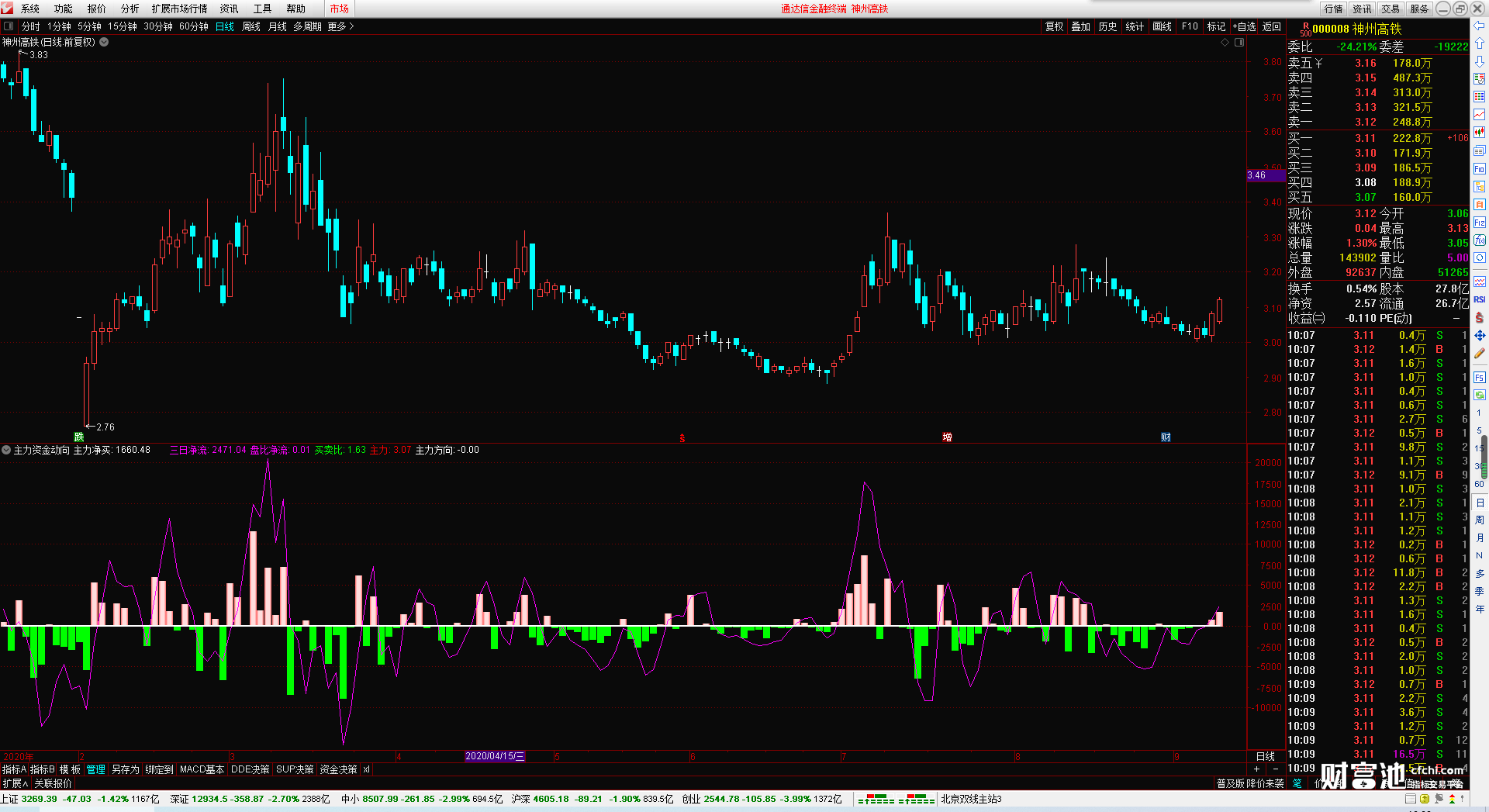The height and width of the screenshot is (812, 1489).
Task: Click the up arrow icon for previous stock
Action: coord(1480,43)
